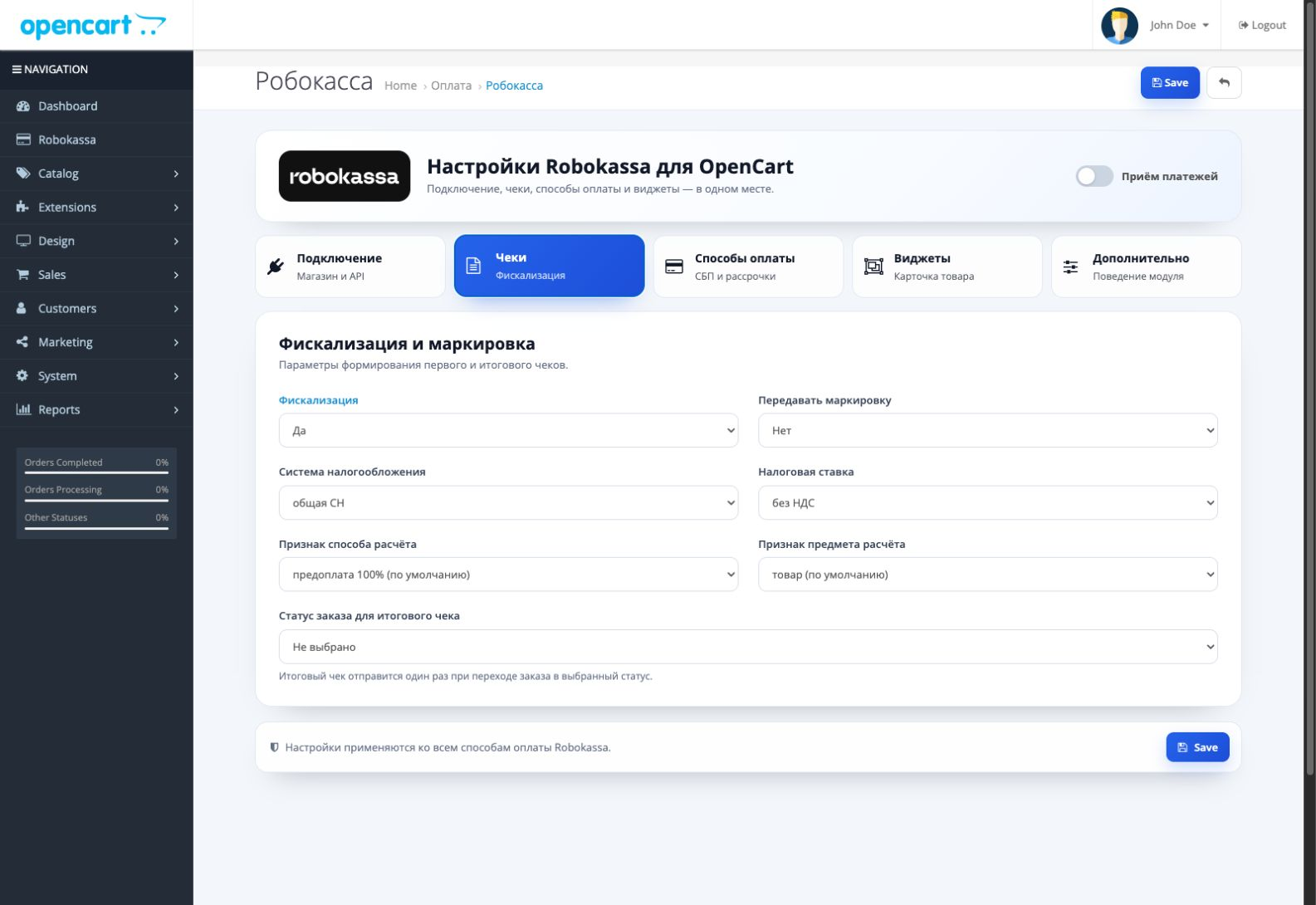Image resolution: width=1316 pixels, height=905 pixels.
Task: Open the Виджеты tab
Action: 947,267
